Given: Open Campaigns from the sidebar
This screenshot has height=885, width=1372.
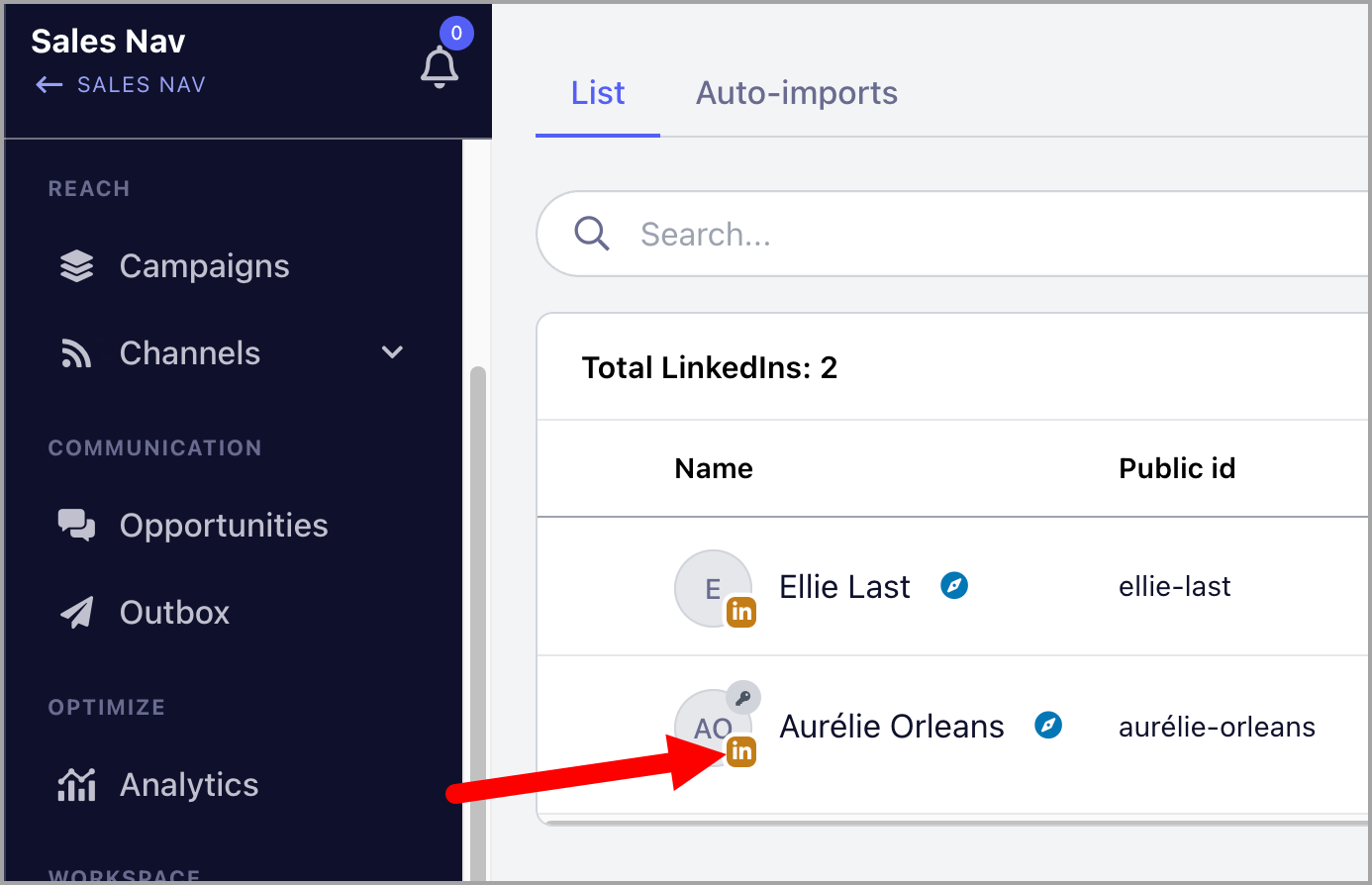Looking at the screenshot, I should click(x=204, y=266).
